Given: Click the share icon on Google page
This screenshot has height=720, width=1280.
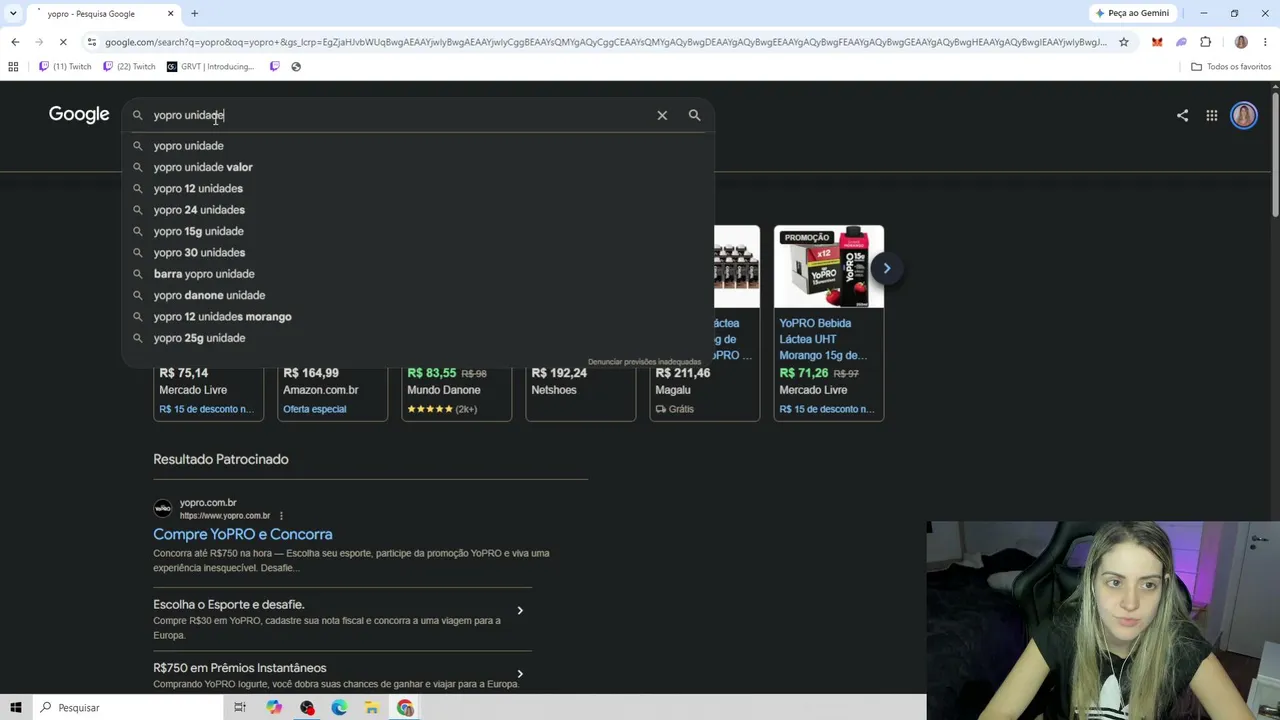Looking at the screenshot, I should [x=1182, y=115].
